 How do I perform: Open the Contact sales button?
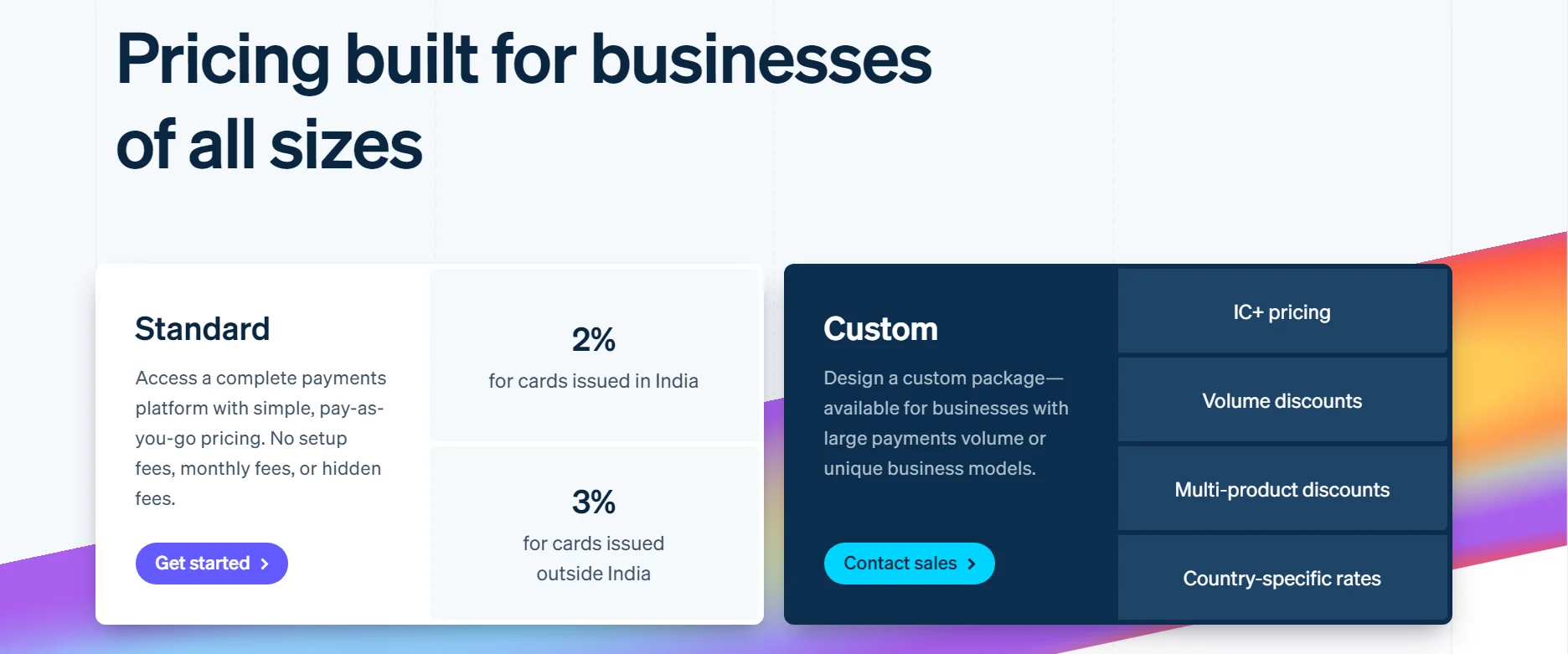pyautogui.click(x=910, y=564)
